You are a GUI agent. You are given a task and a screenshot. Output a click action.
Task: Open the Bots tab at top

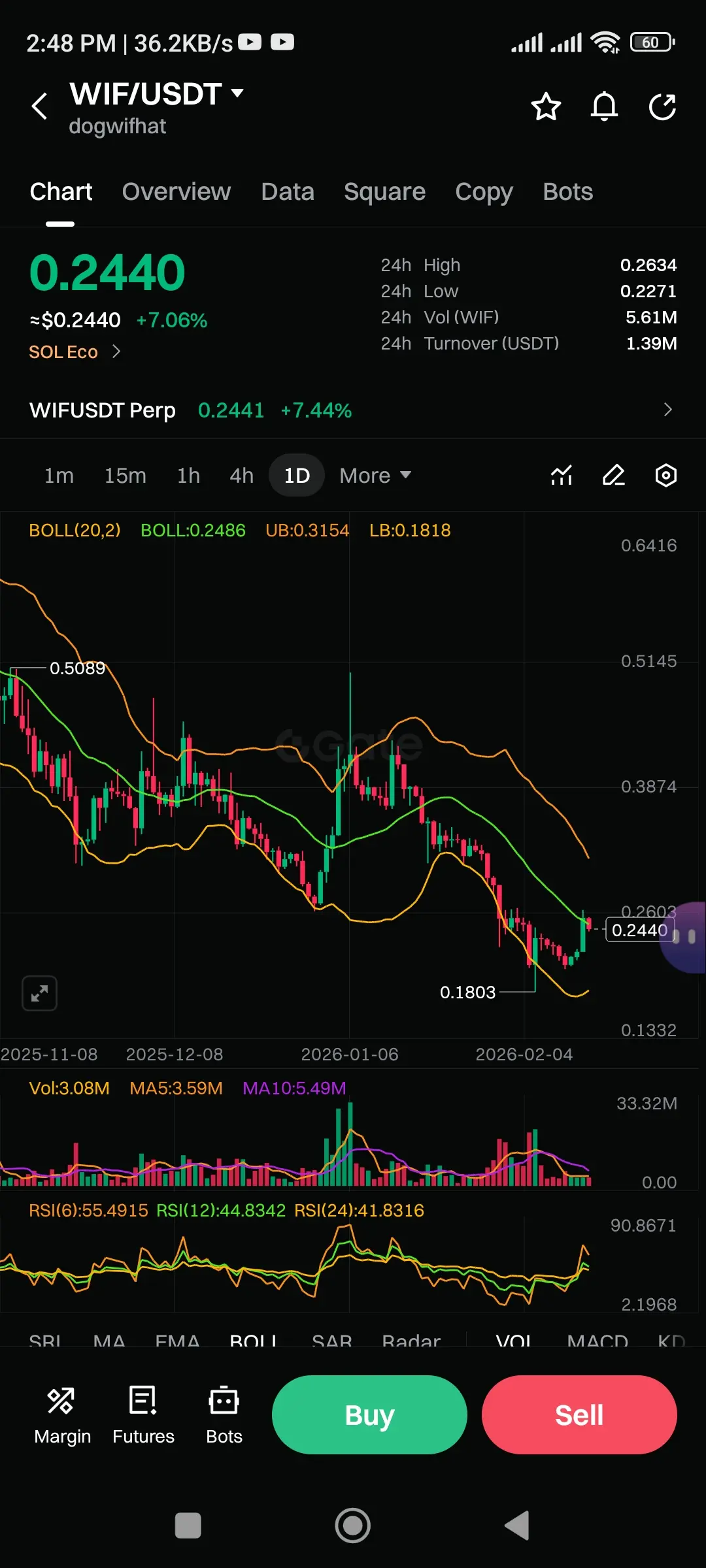(x=568, y=192)
